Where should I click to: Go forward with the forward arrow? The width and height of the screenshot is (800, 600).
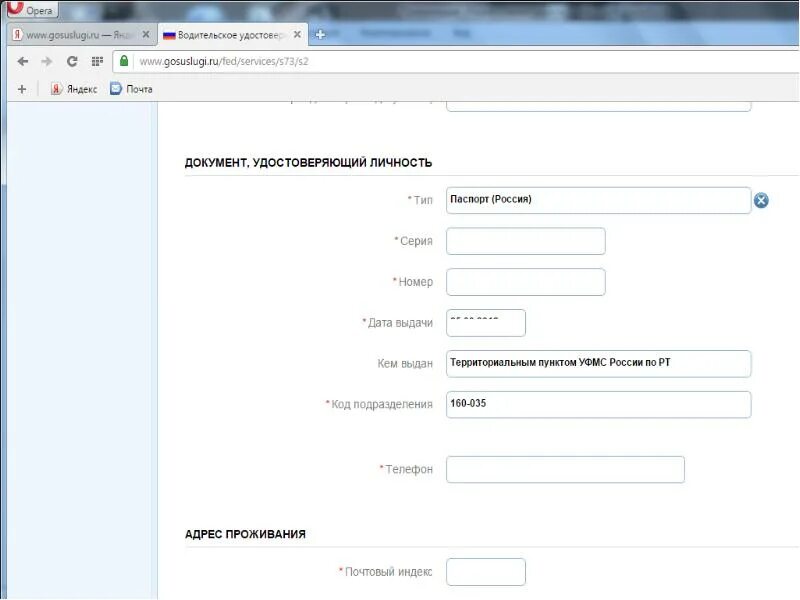(46, 62)
